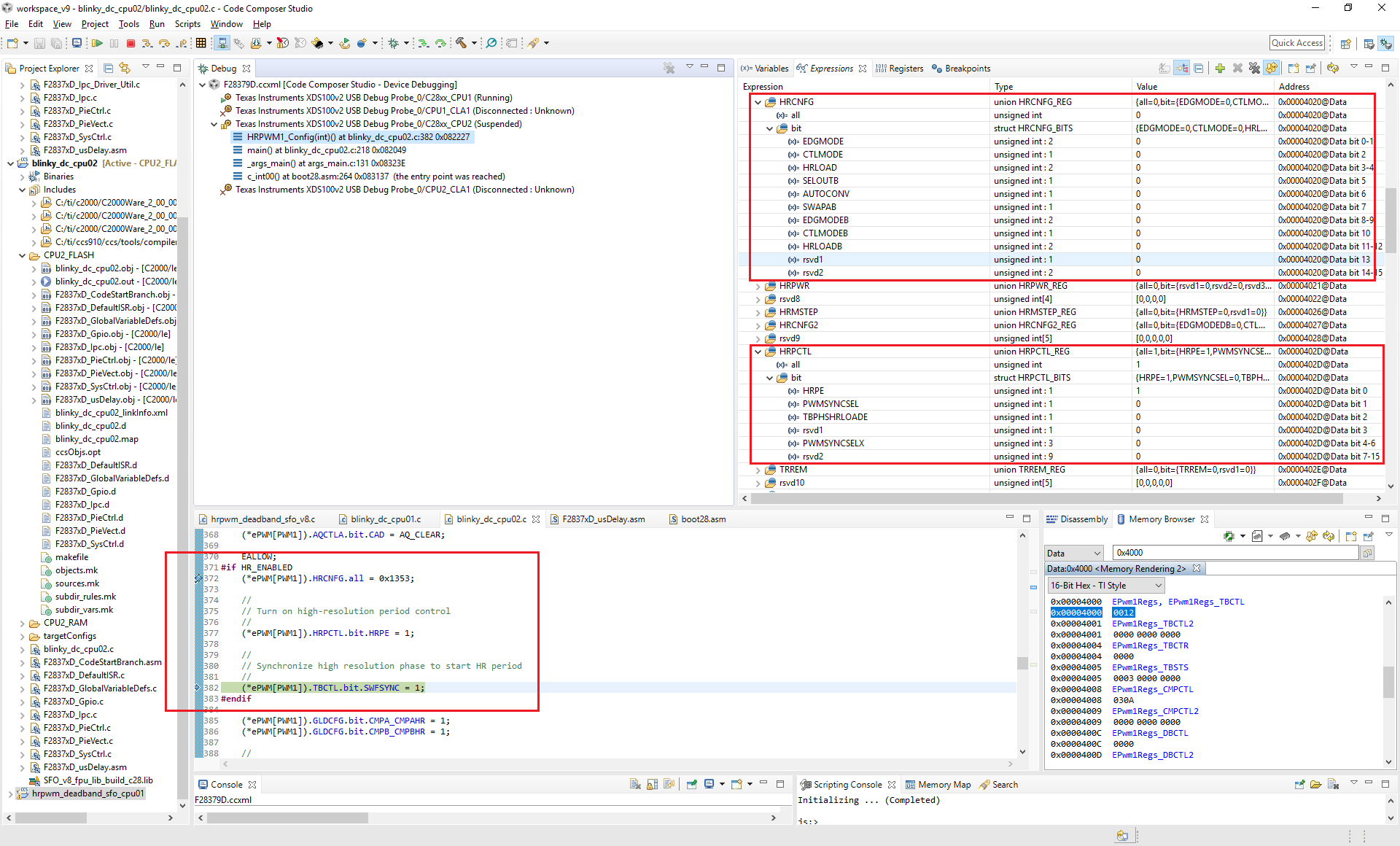Collapse the HRCNFG expression node
Screen dimensions: 1400x846
[758, 102]
